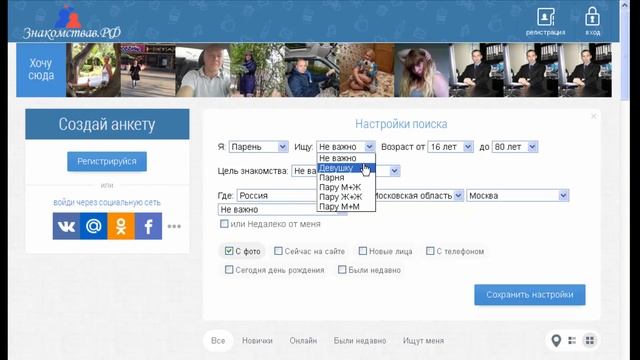Viewport: 640px width, 360px height.
Task: Select the 'Онлайн' filter tab
Action: 303,340
